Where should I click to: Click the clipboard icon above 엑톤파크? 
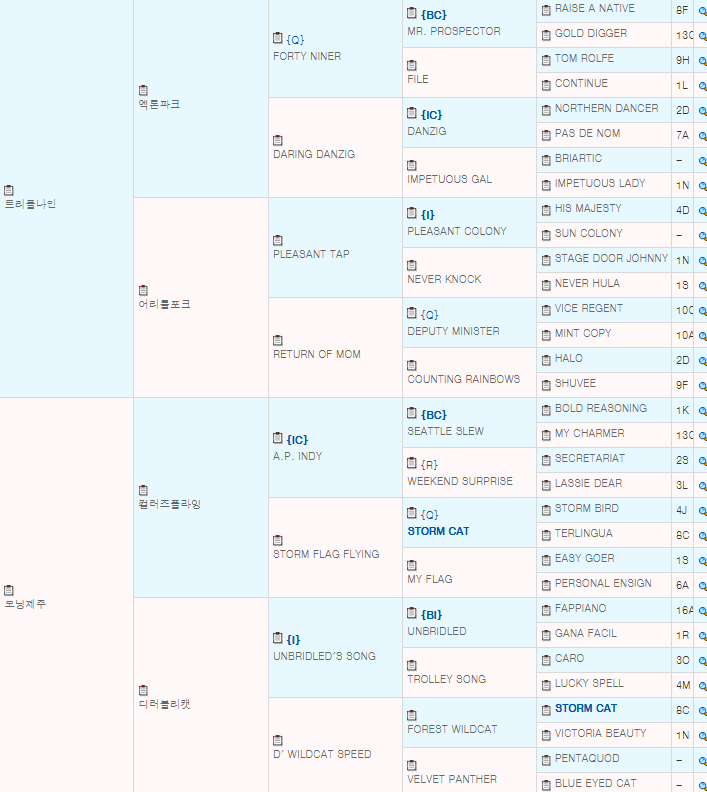coord(143,90)
